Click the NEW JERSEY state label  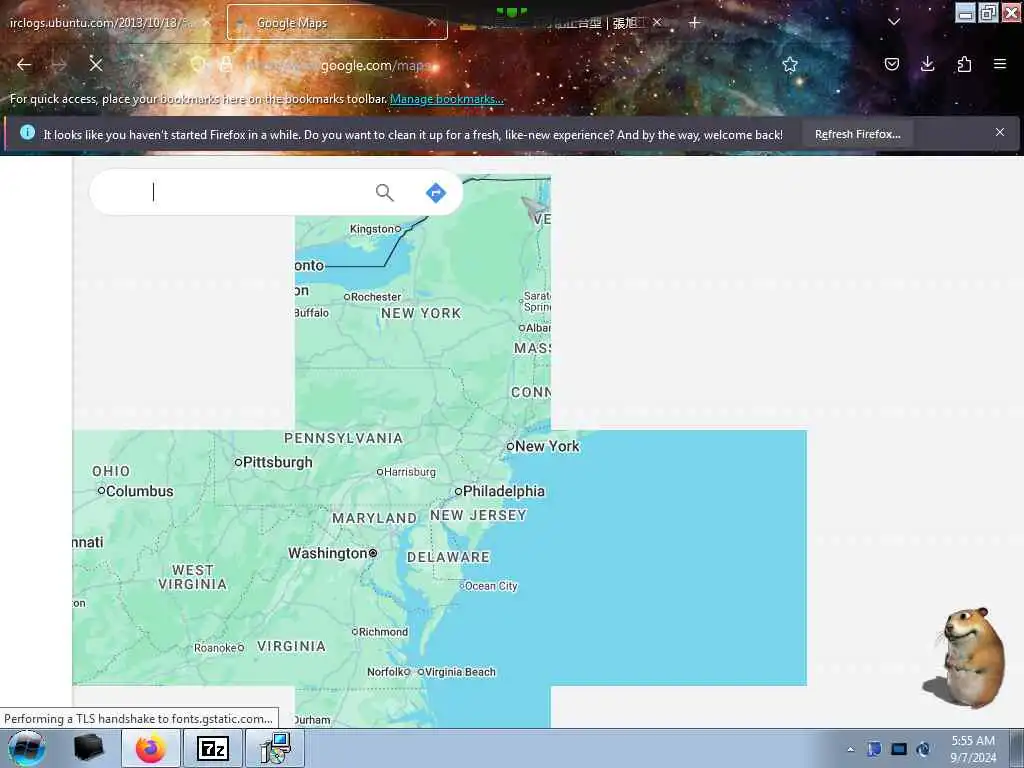click(x=478, y=515)
